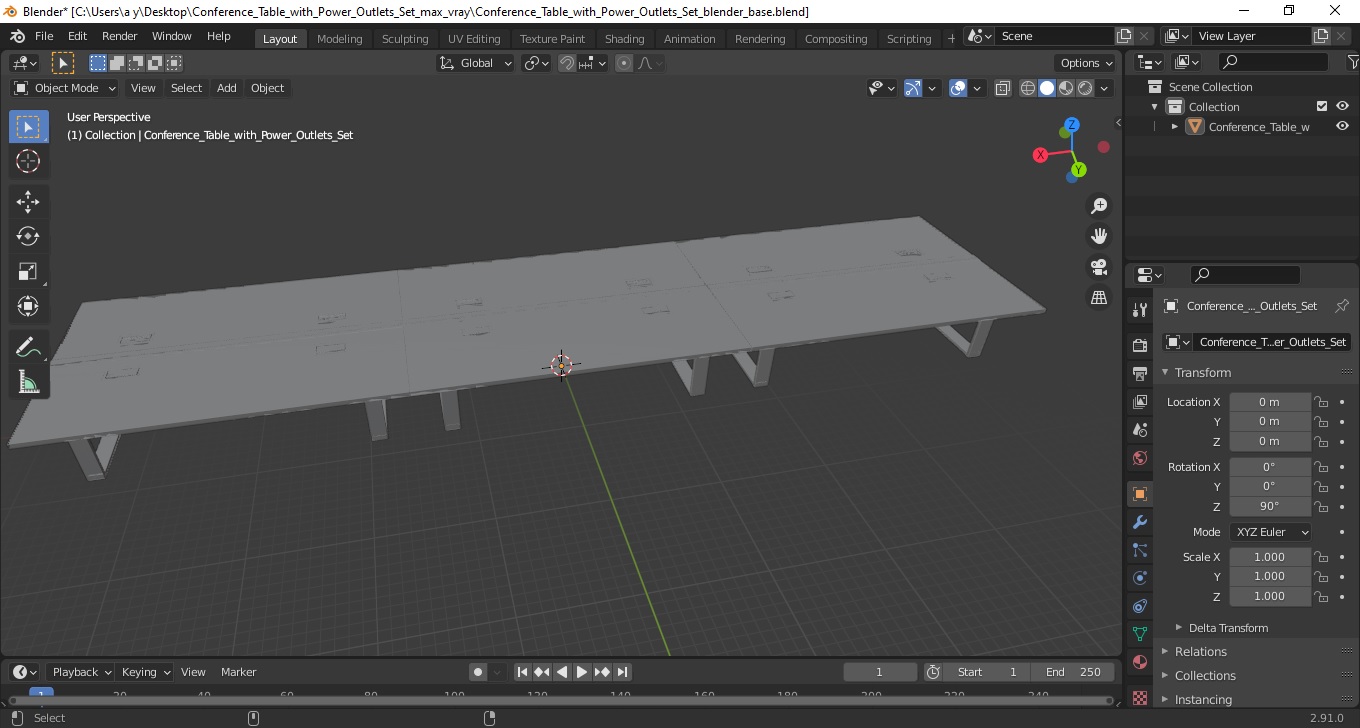Play the animation forward
This screenshot has height=728, width=1360.
coord(582,672)
